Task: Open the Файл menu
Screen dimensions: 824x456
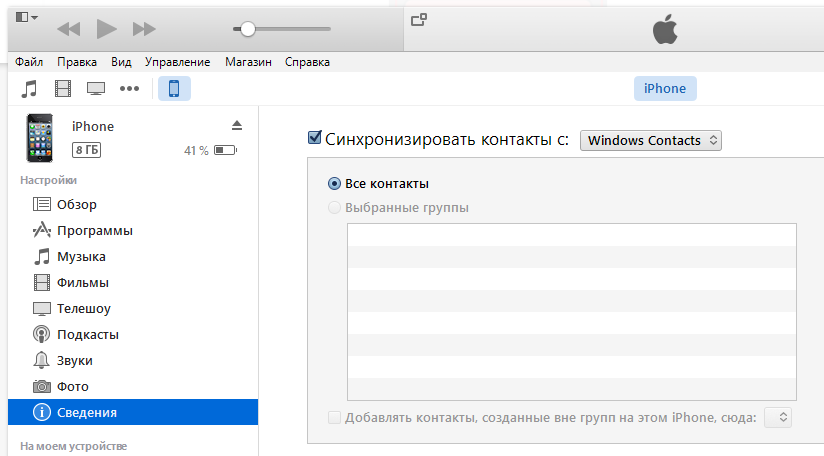Action: click(x=29, y=62)
